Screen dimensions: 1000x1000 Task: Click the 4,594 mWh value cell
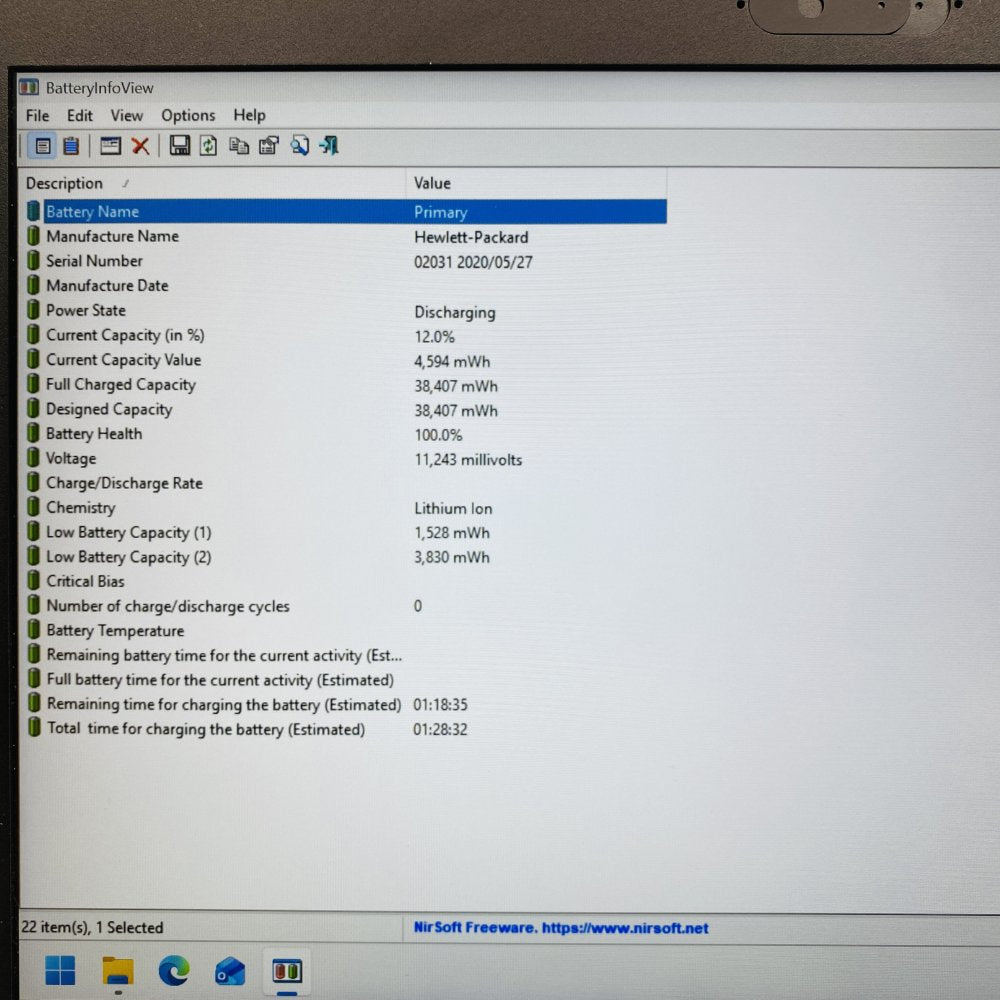click(x=452, y=362)
